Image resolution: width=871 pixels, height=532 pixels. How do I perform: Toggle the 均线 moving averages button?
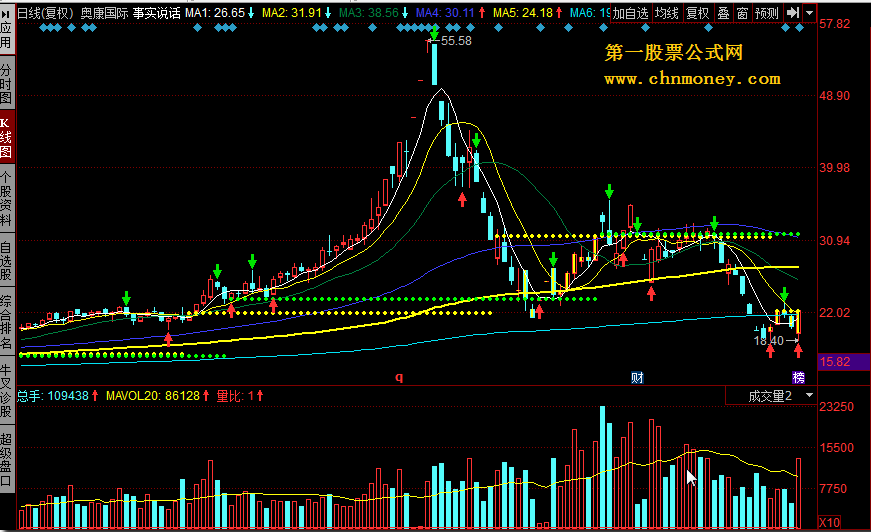click(667, 13)
